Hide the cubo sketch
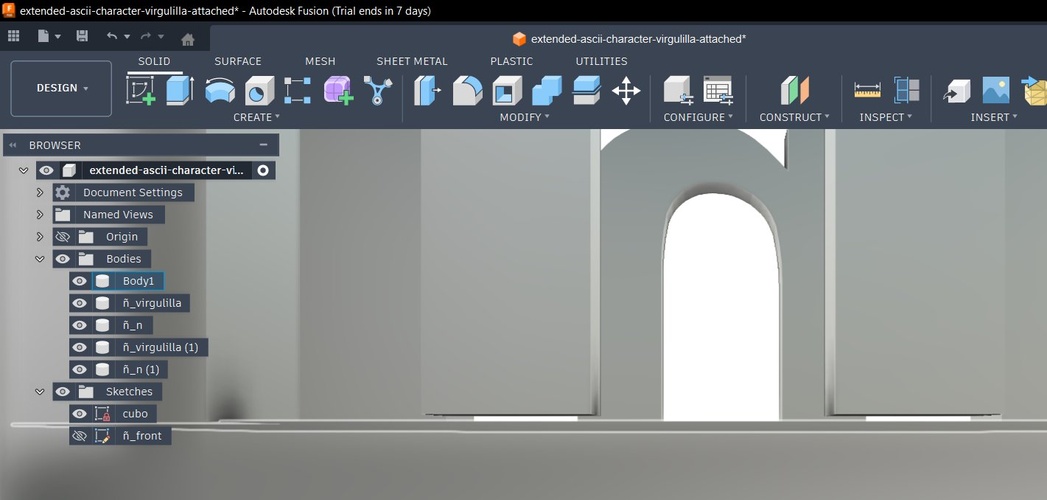The width and height of the screenshot is (1047, 500). [79, 414]
